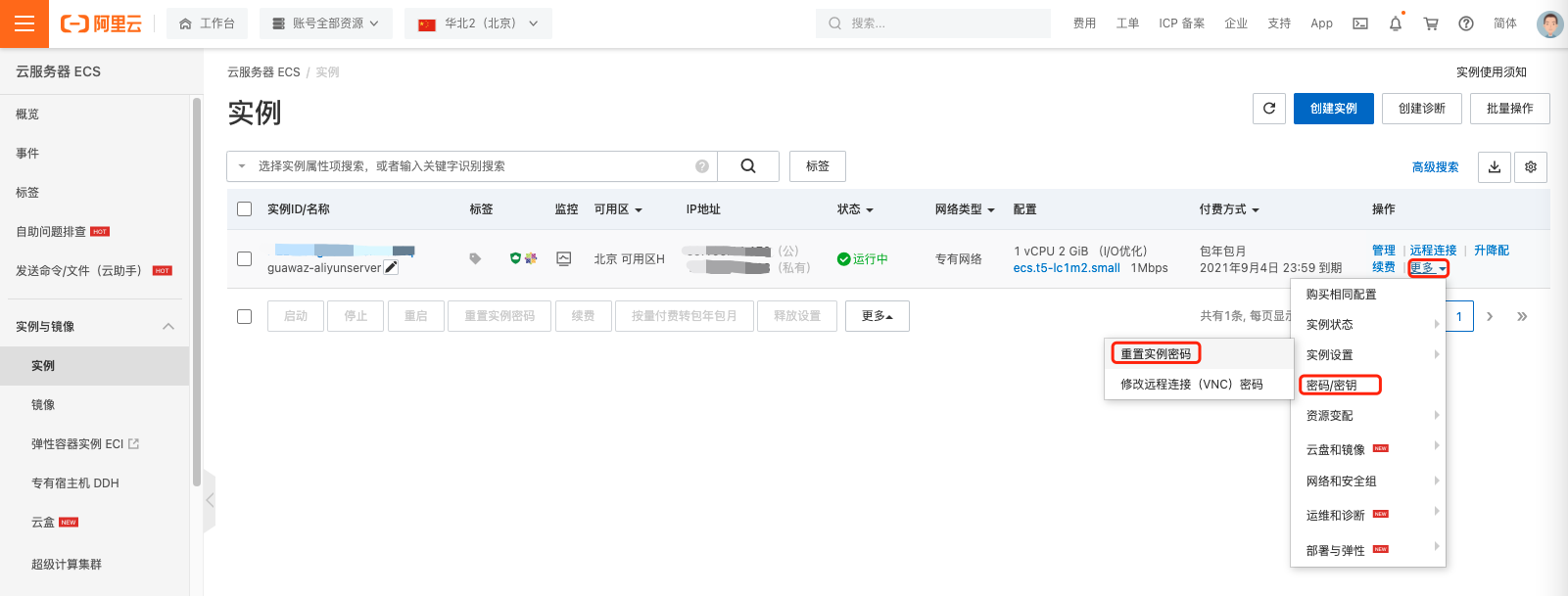Click the instance tag icon

coord(475,258)
